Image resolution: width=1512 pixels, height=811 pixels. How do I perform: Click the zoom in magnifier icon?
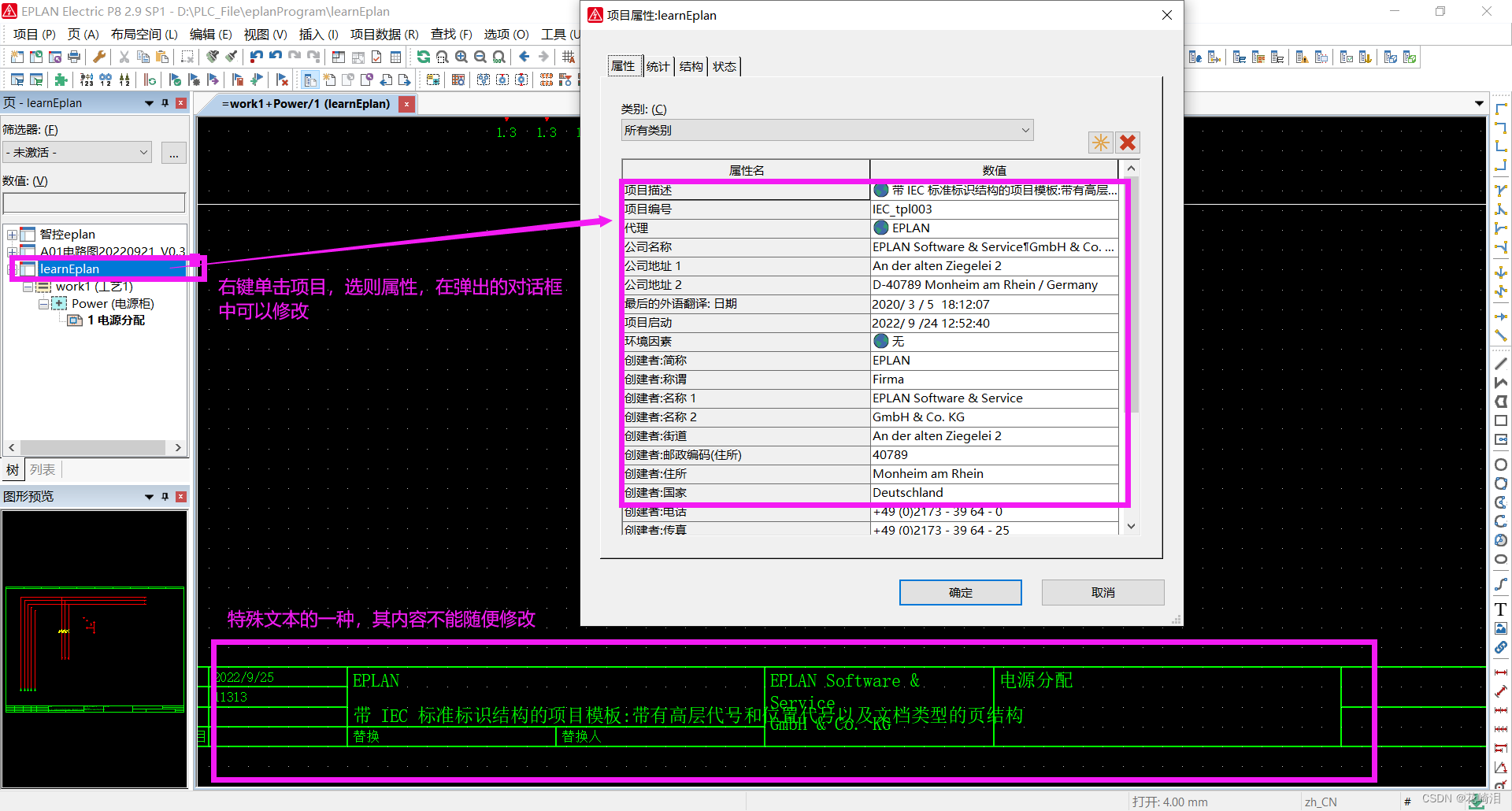pyautogui.click(x=461, y=57)
